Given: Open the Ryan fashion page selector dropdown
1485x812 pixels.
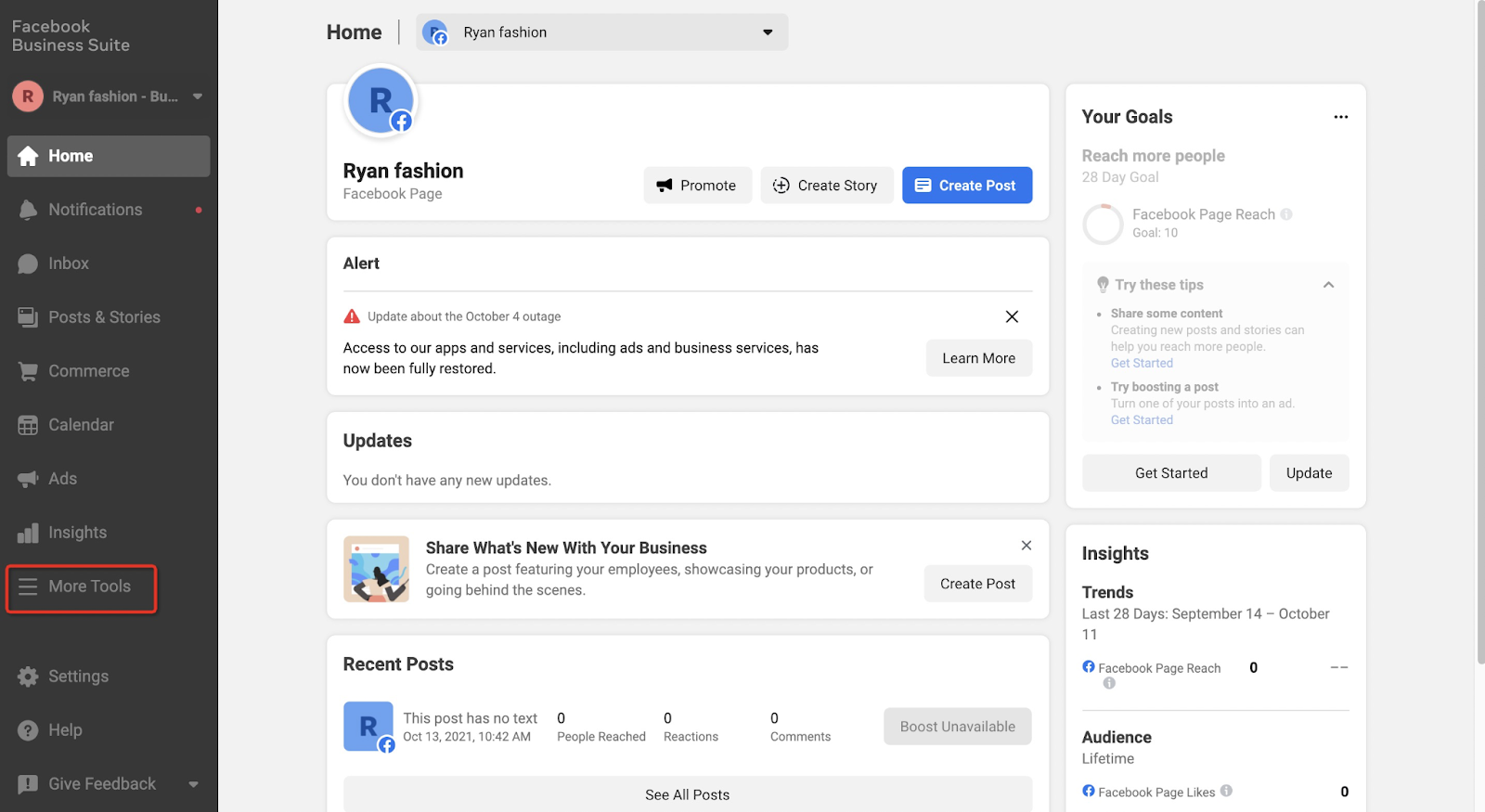Looking at the screenshot, I should 602,32.
